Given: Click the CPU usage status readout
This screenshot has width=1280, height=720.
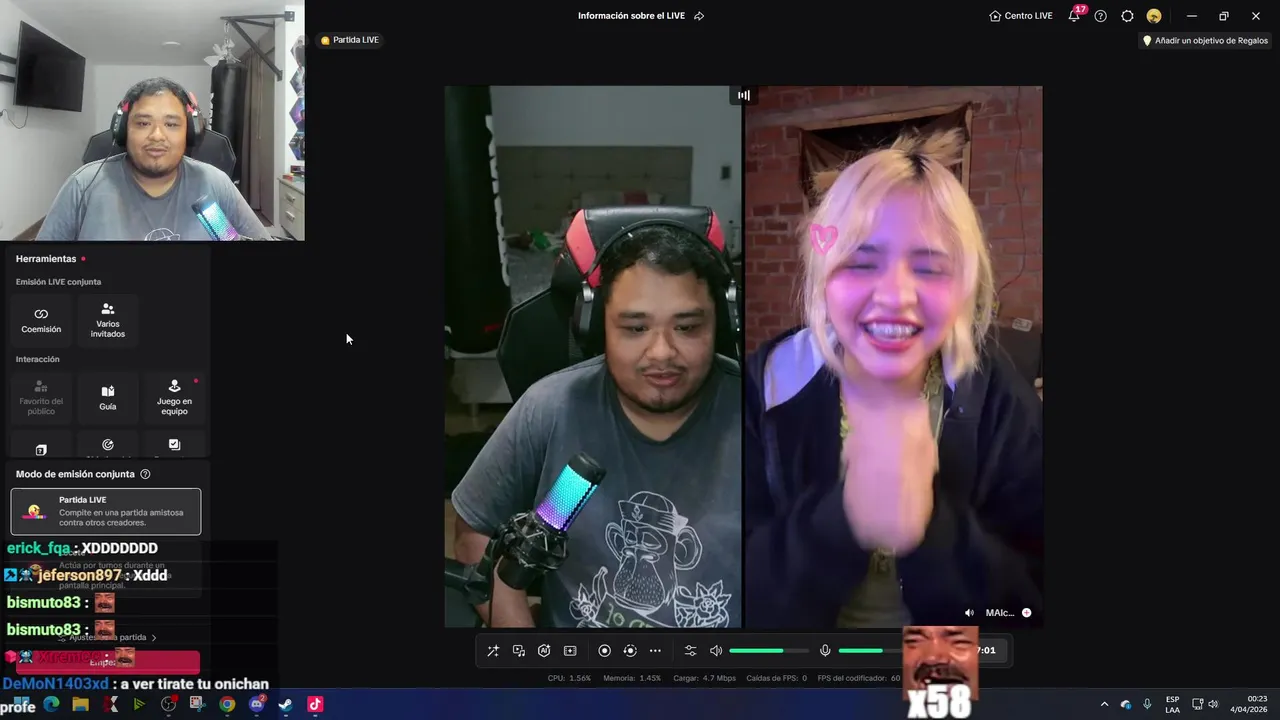Looking at the screenshot, I should [x=569, y=678].
